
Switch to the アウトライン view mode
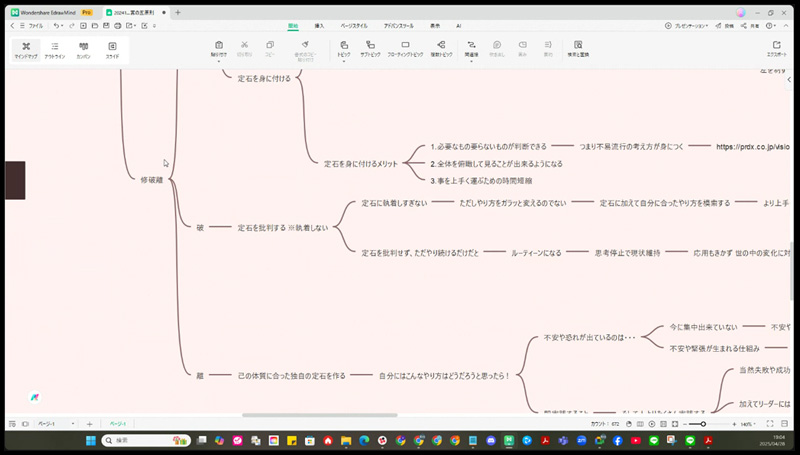[x=55, y=49]
